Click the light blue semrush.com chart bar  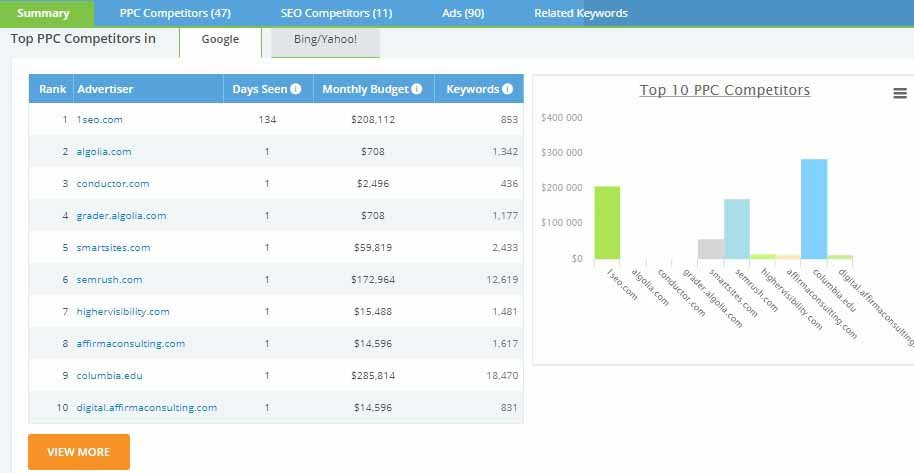[x=737, y=229]
